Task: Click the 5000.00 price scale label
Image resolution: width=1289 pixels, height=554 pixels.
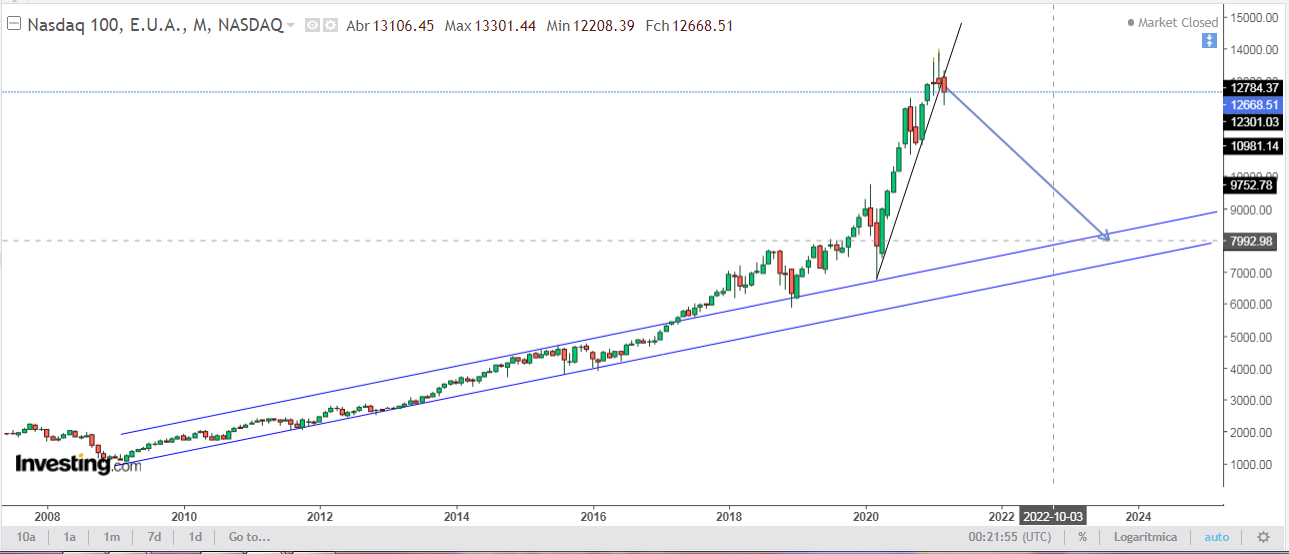Action: 1251,337
